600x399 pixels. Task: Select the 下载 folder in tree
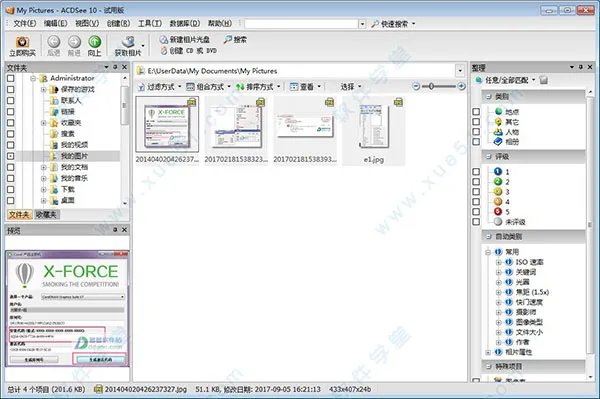tap(67, 189)
